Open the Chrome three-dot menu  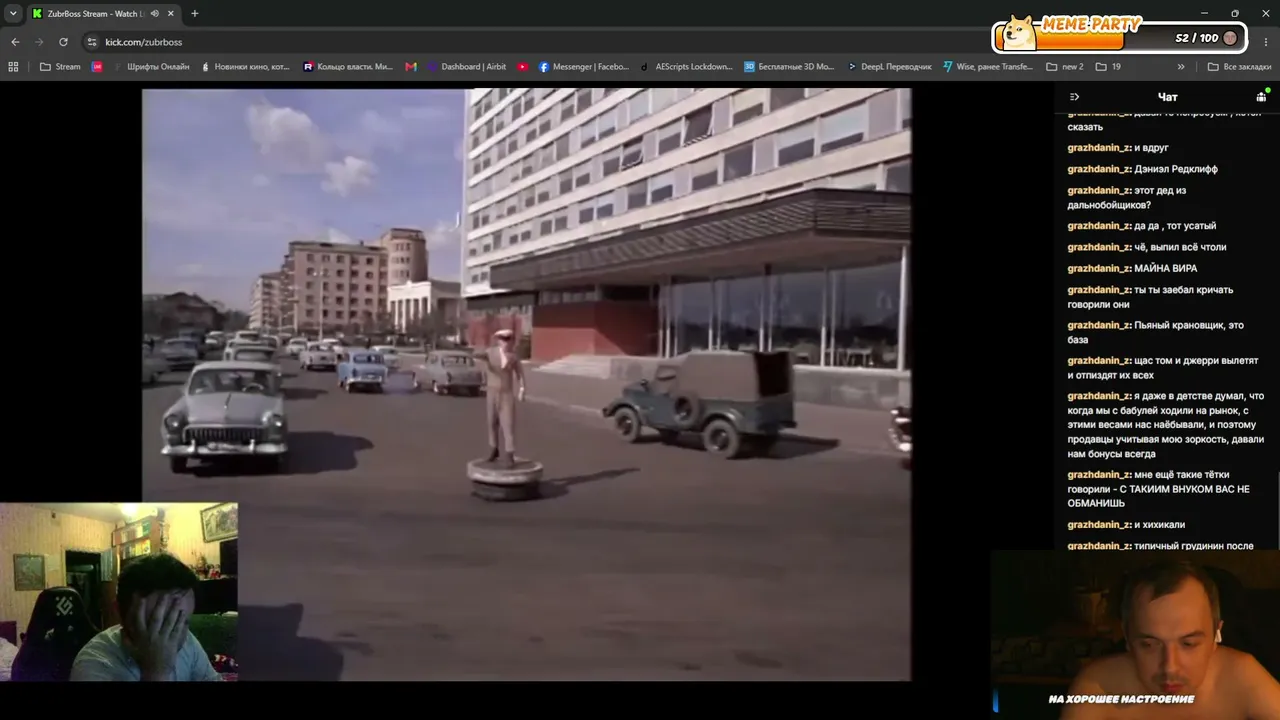point(1266,42)
